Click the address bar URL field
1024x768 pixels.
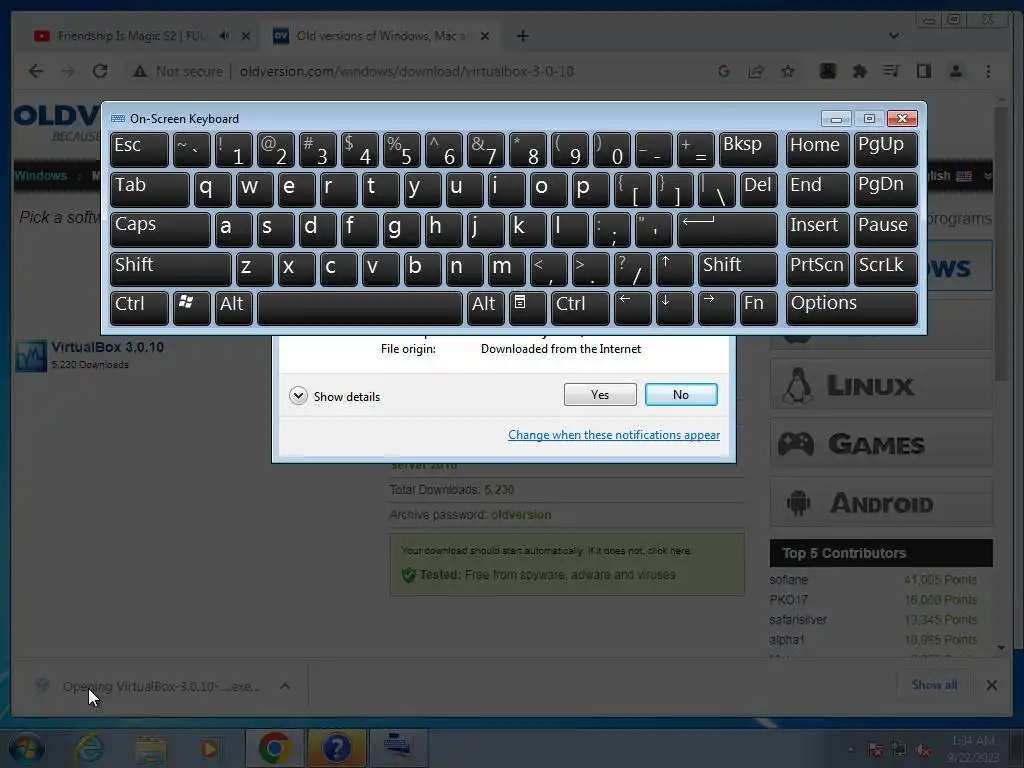tap(406, 71)
